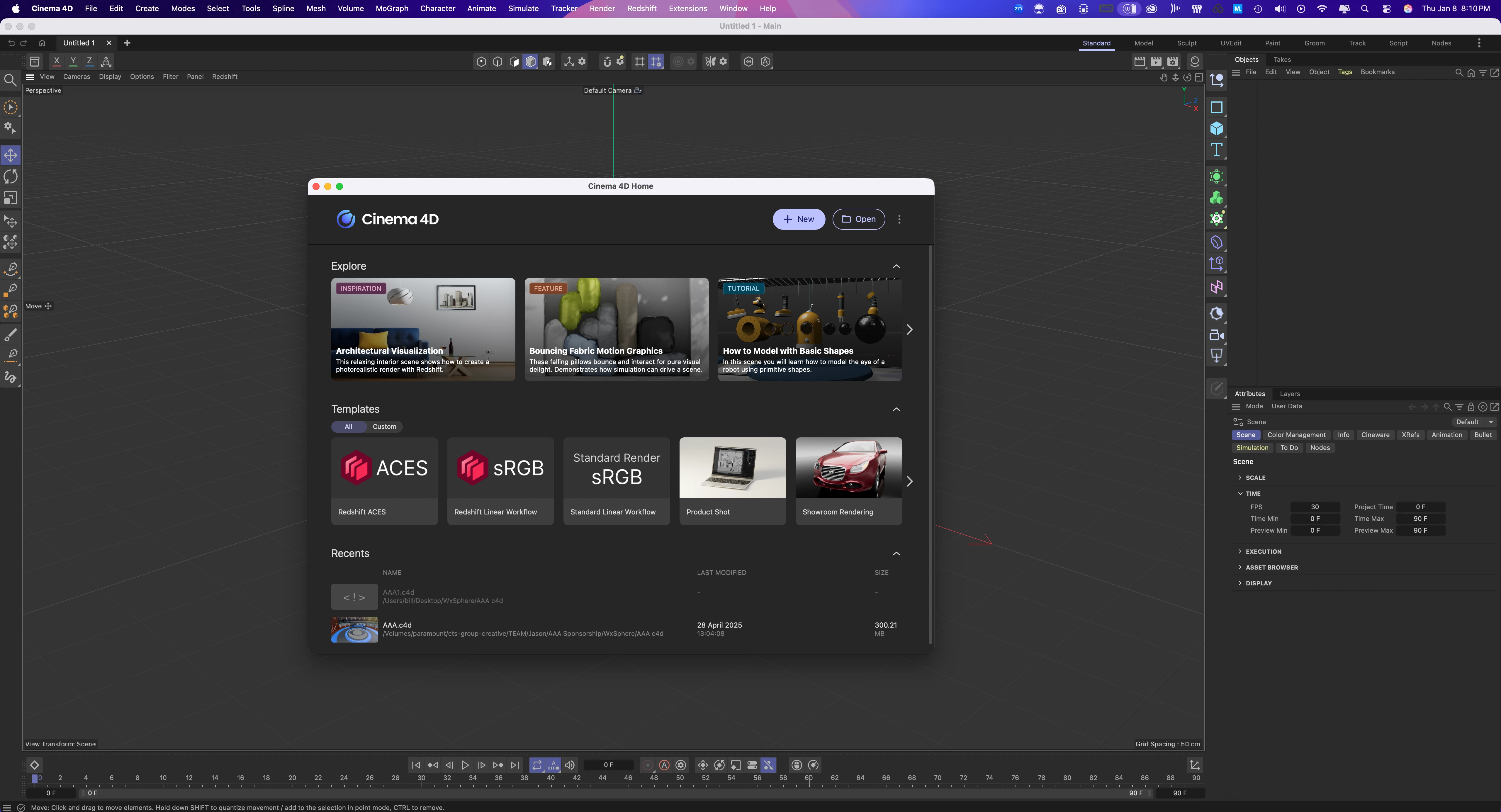Screen dimensions: 1501x812
Task: Toggle X axis lock
Action: [57, 61]
